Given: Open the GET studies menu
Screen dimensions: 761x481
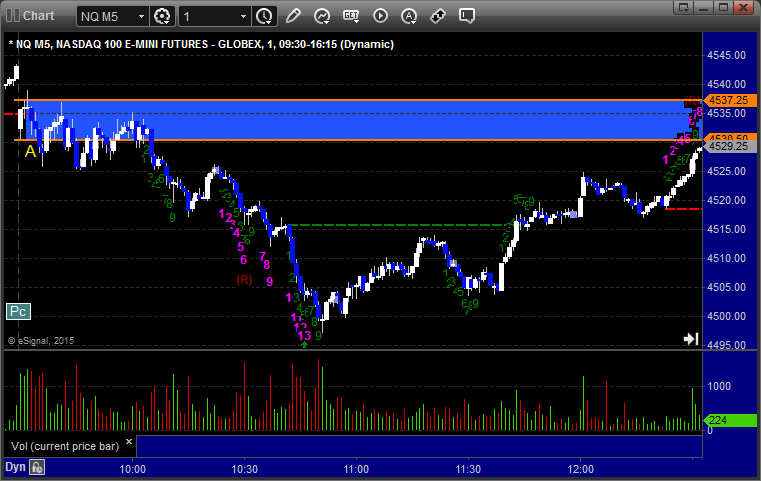Looking at the screenshot, I should pyautogui.click(x=351, y=16).
